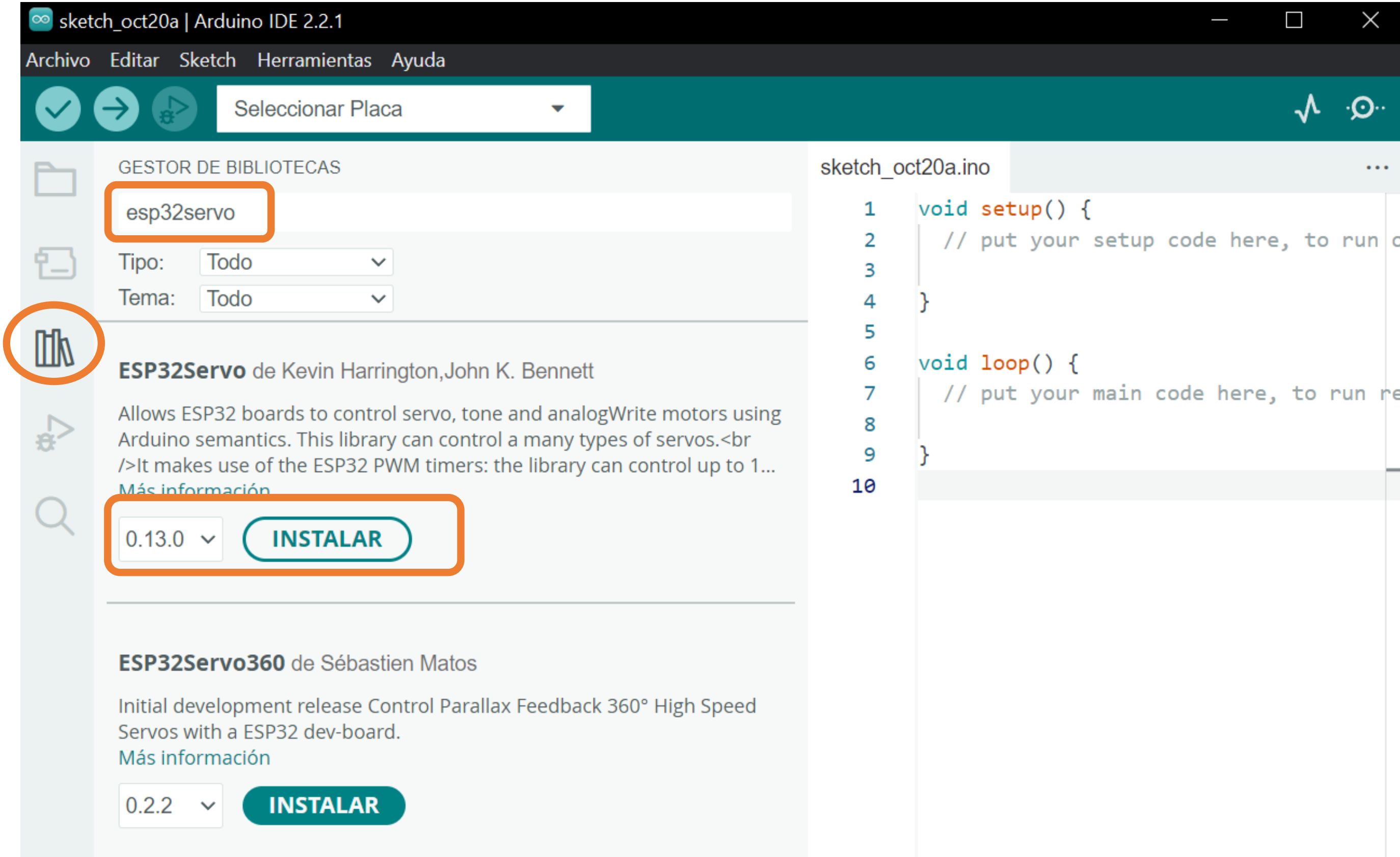Click the Verify checkmark button

(58, 108)
